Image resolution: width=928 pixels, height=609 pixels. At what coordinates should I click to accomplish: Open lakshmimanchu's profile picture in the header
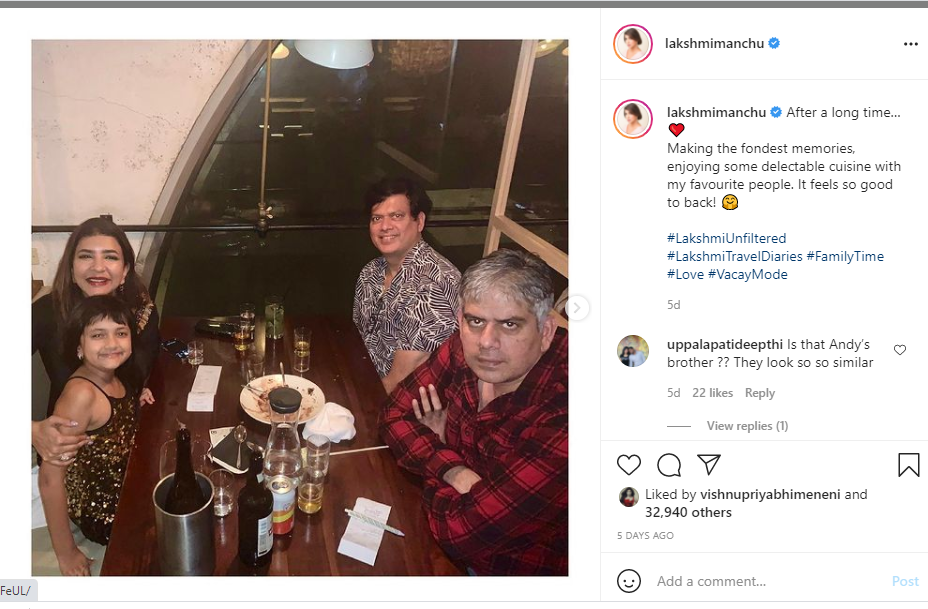[x=632, y=44]
